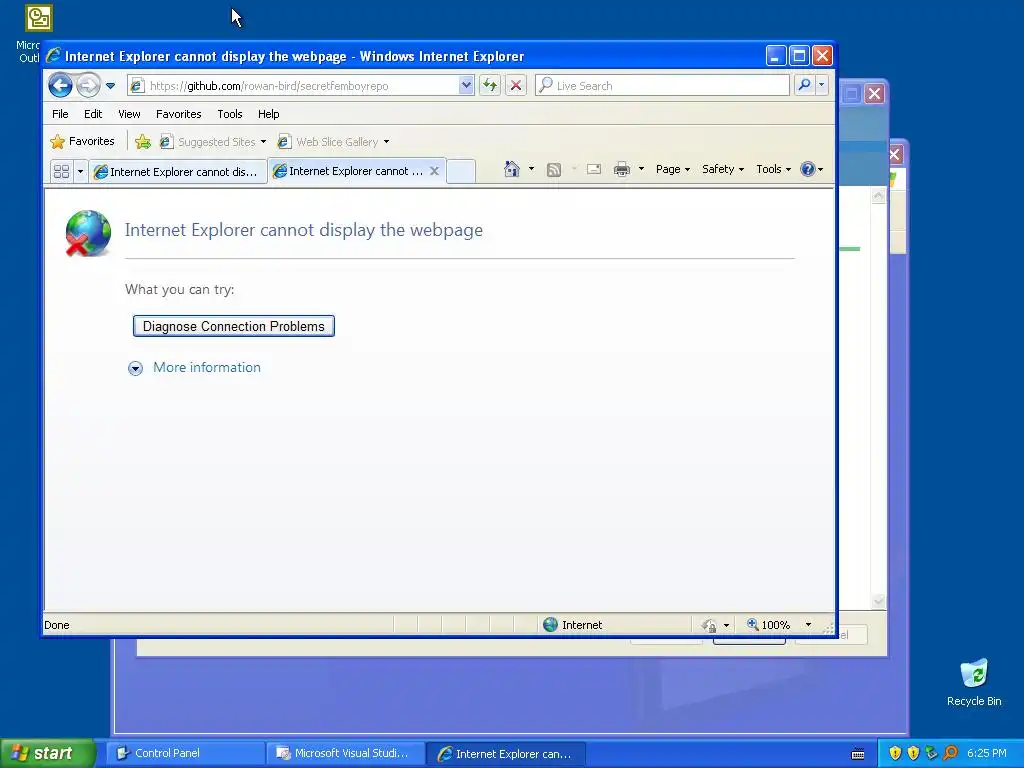Click the network connection tray icon
The image size is (1024, 768).
coord(931,754)
